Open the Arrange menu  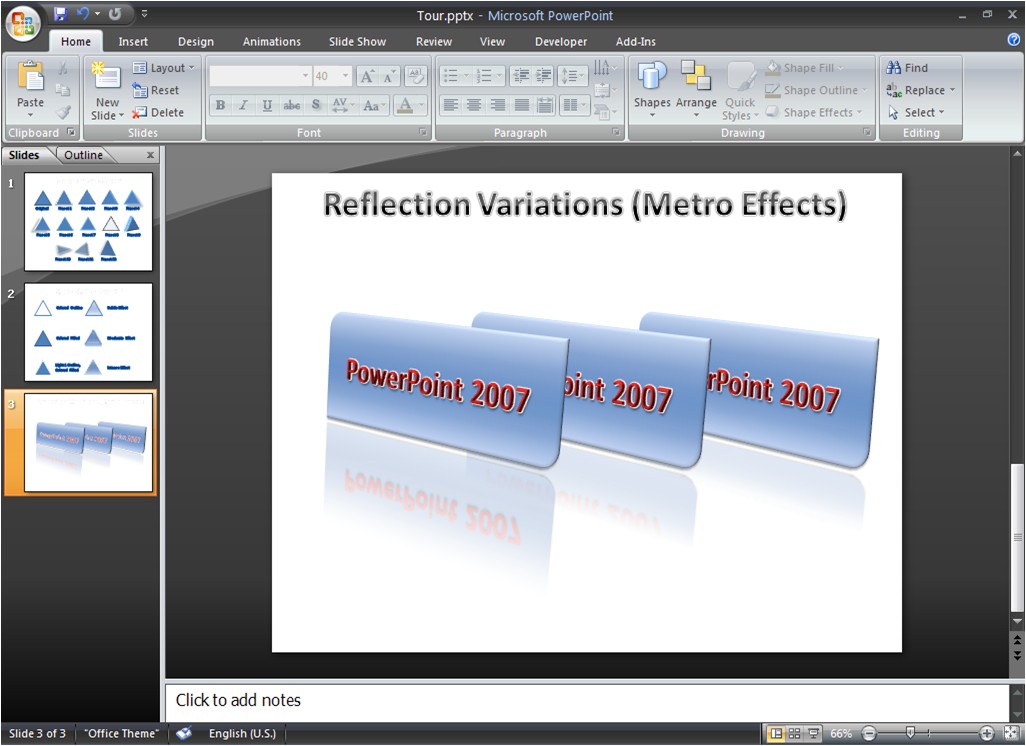[696, 90]
